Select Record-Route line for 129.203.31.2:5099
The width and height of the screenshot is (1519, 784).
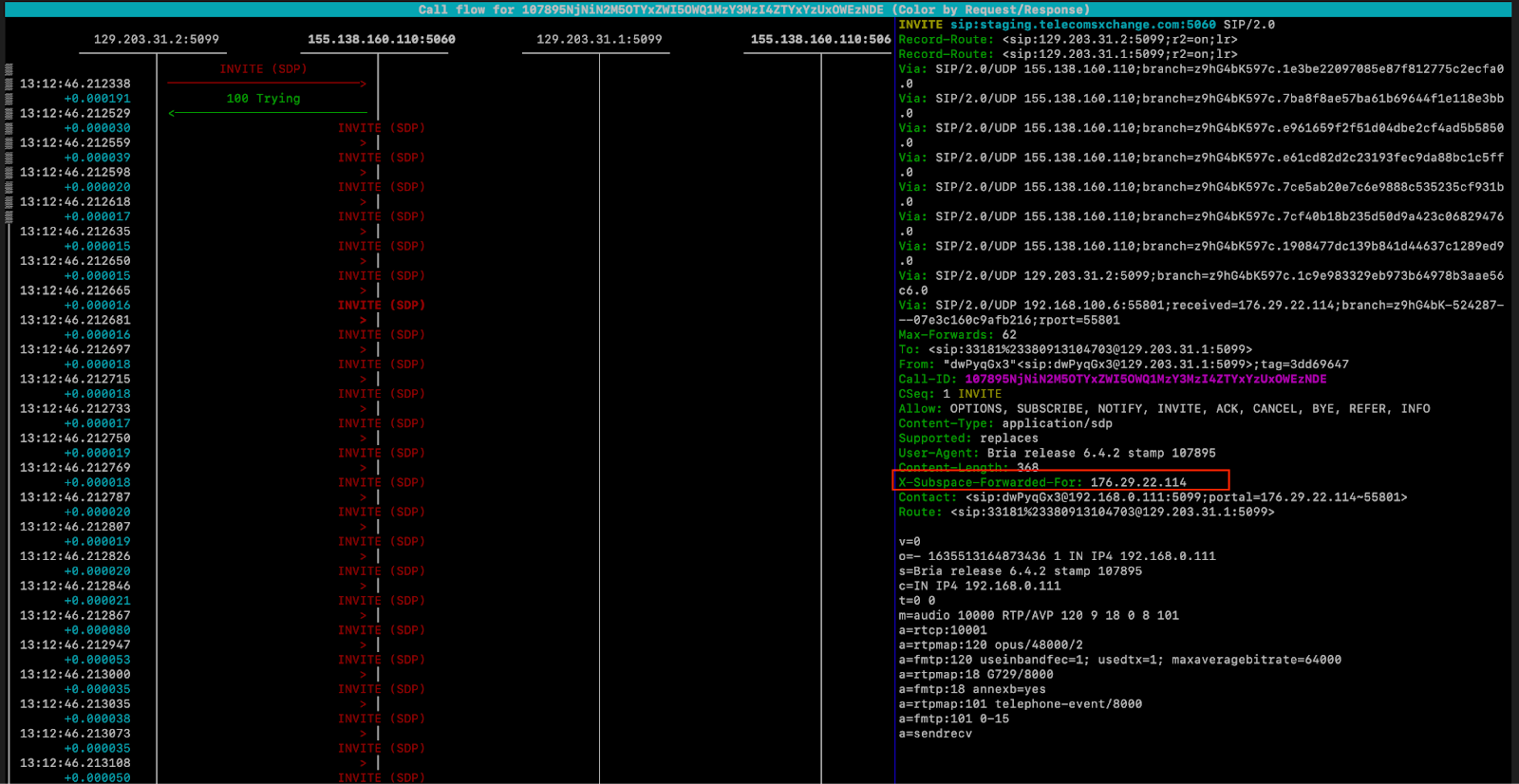point(1068,40)
